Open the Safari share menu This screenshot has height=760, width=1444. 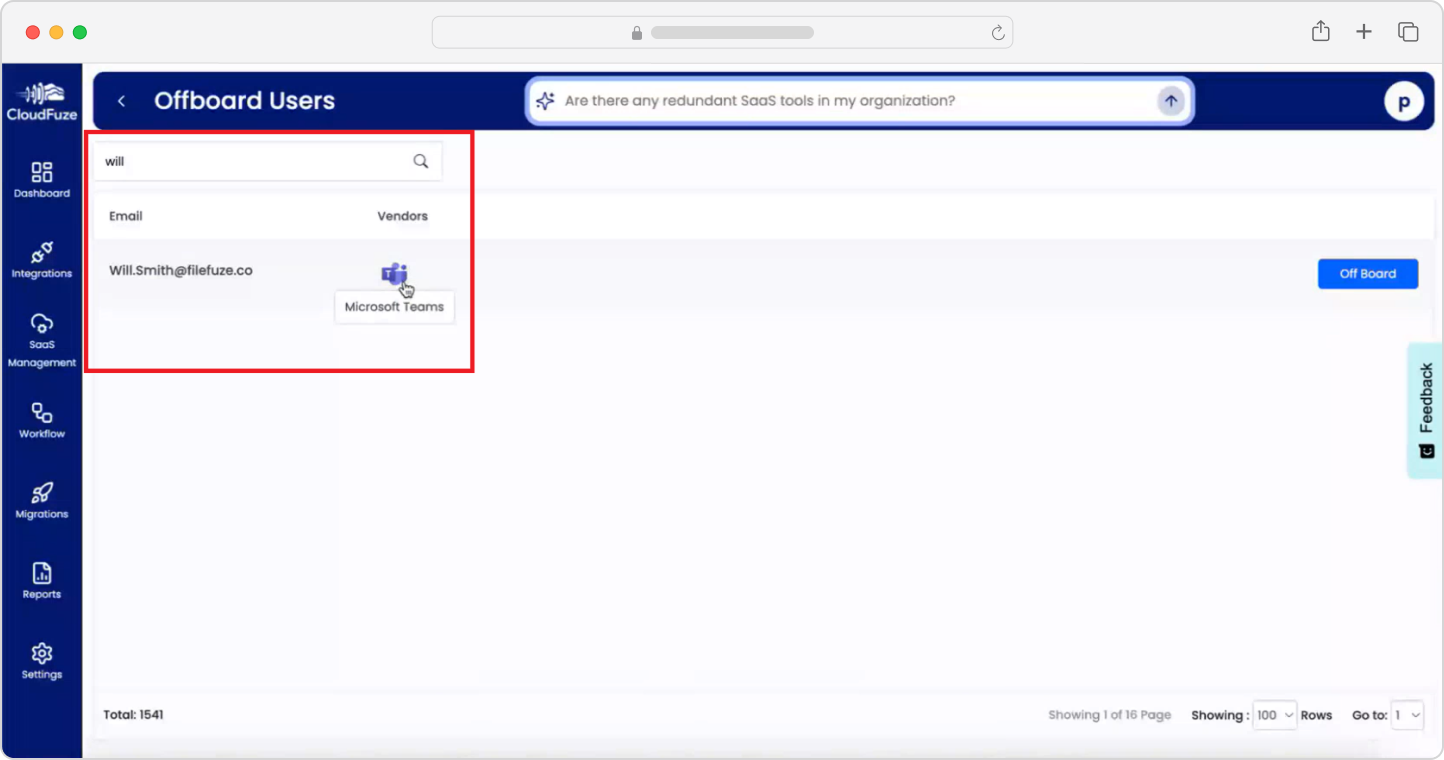pyautogui.click(x=1321, y=31)
